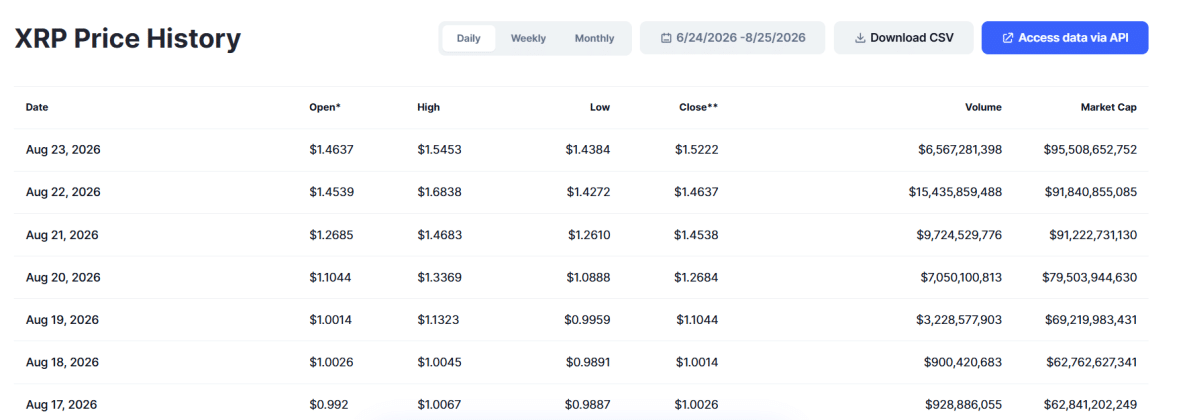1185x420 pixels.
Task: Click the open price $1.4637 for Aug 23
Action: pos(331,150)
